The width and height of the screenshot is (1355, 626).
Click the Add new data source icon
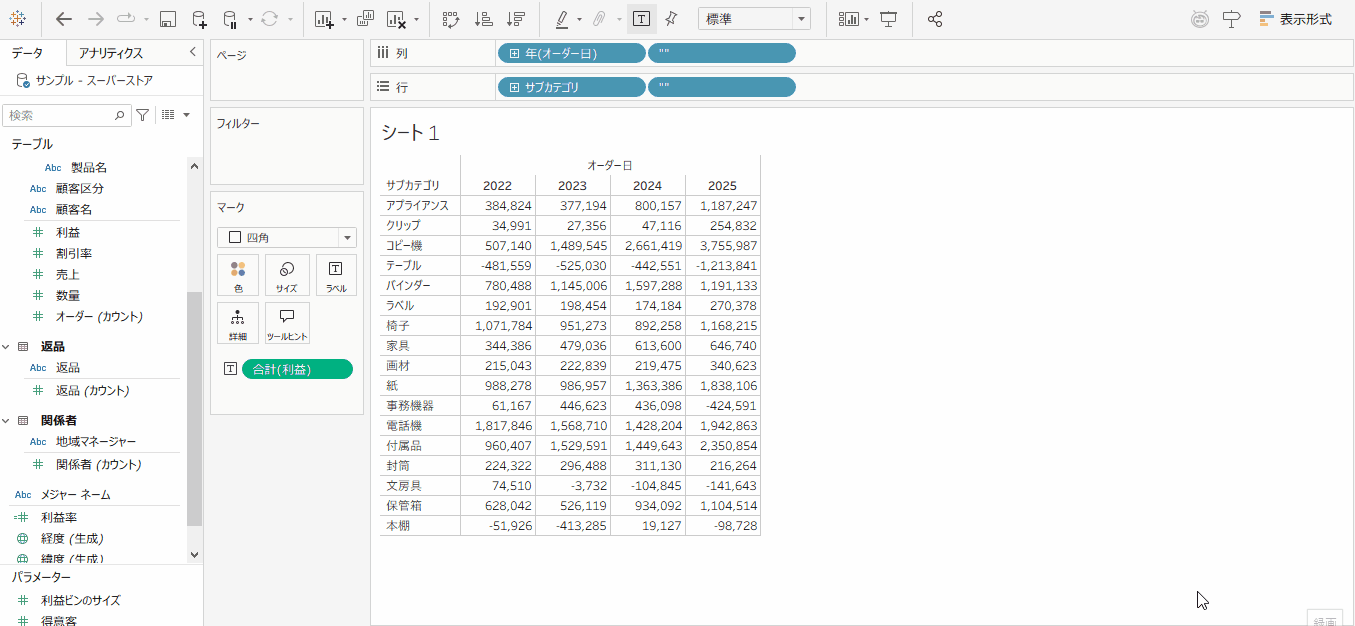[x=199, y=19]
